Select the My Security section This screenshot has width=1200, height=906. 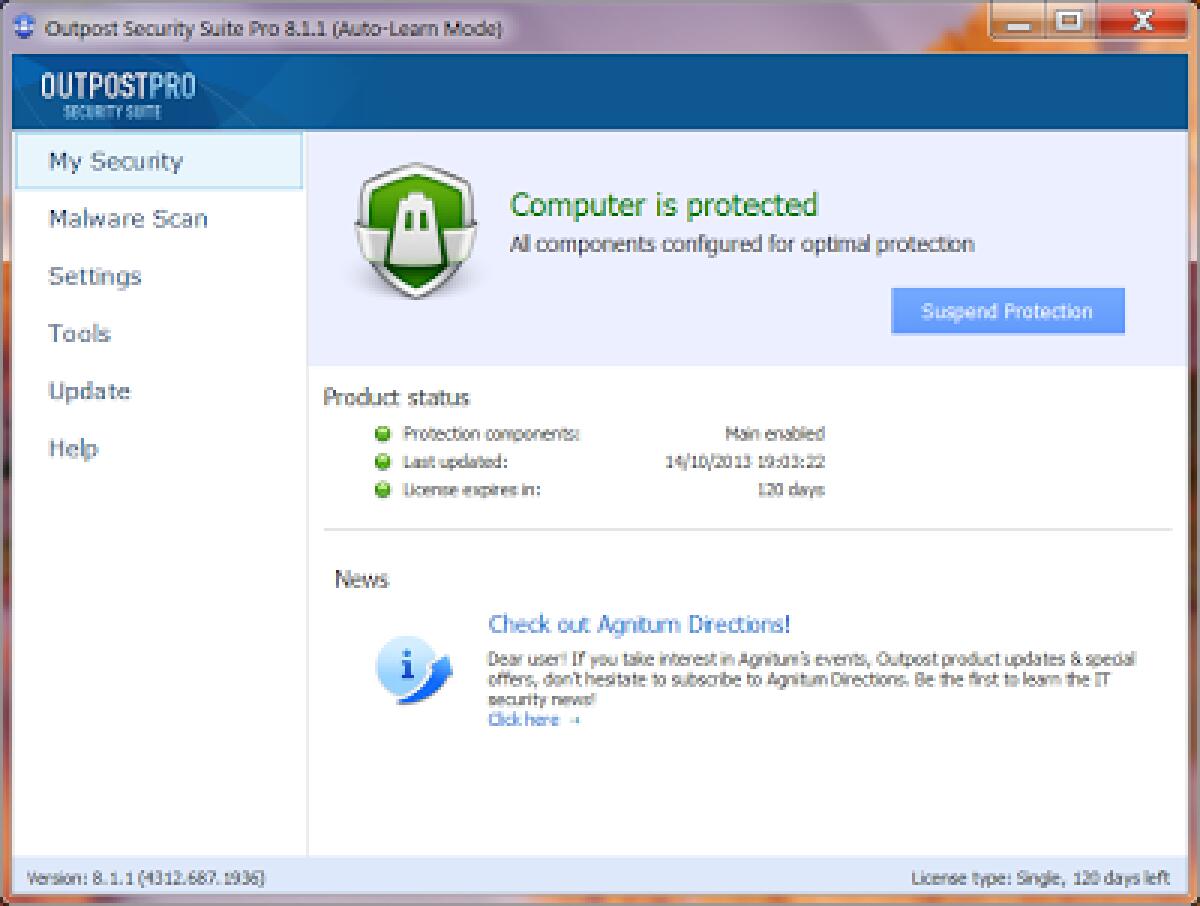[115, 161]
